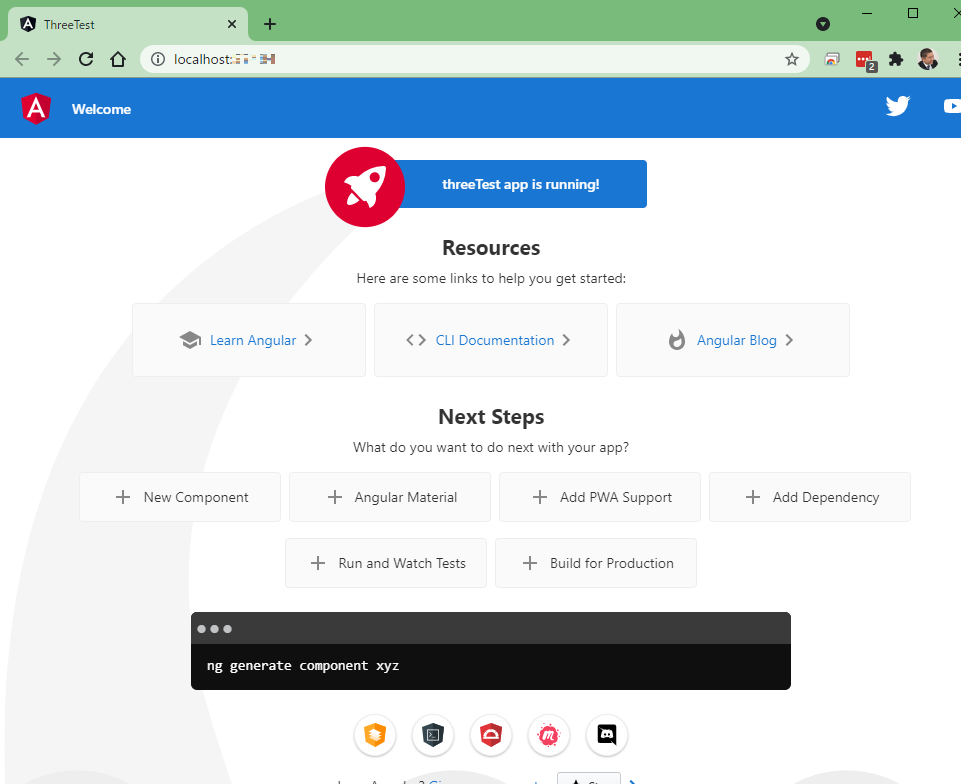View site information icon in address bar

click(x=158, y=59)
